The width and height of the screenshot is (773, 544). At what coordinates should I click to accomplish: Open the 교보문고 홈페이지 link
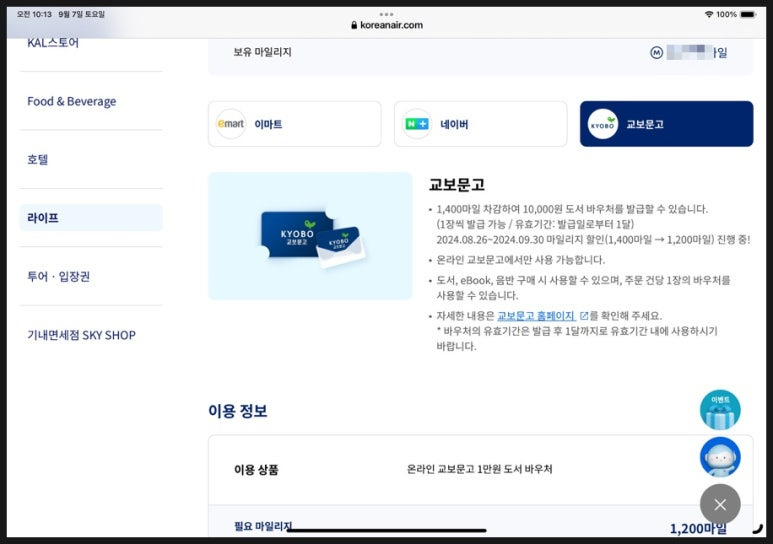pos(536,316)
